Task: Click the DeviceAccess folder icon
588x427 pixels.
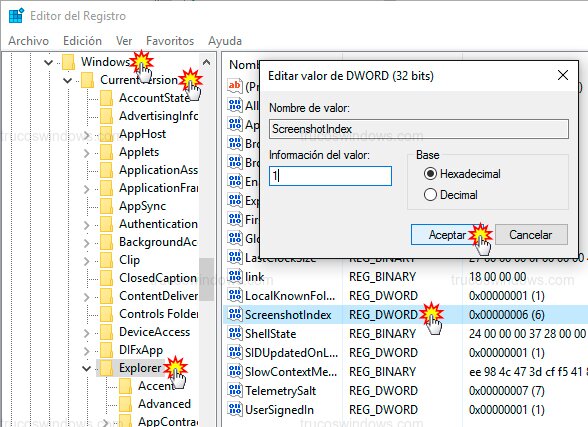Action: 106,332
